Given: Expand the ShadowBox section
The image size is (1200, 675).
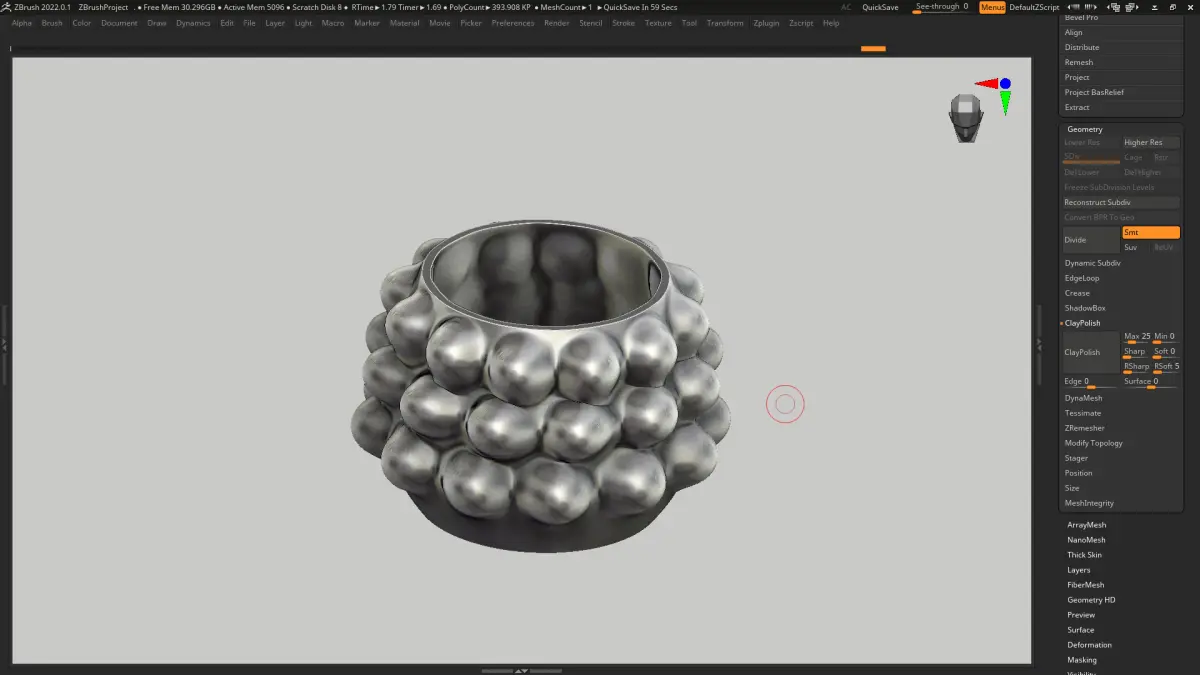Looking at the screenshot, I should [1085, 308].
